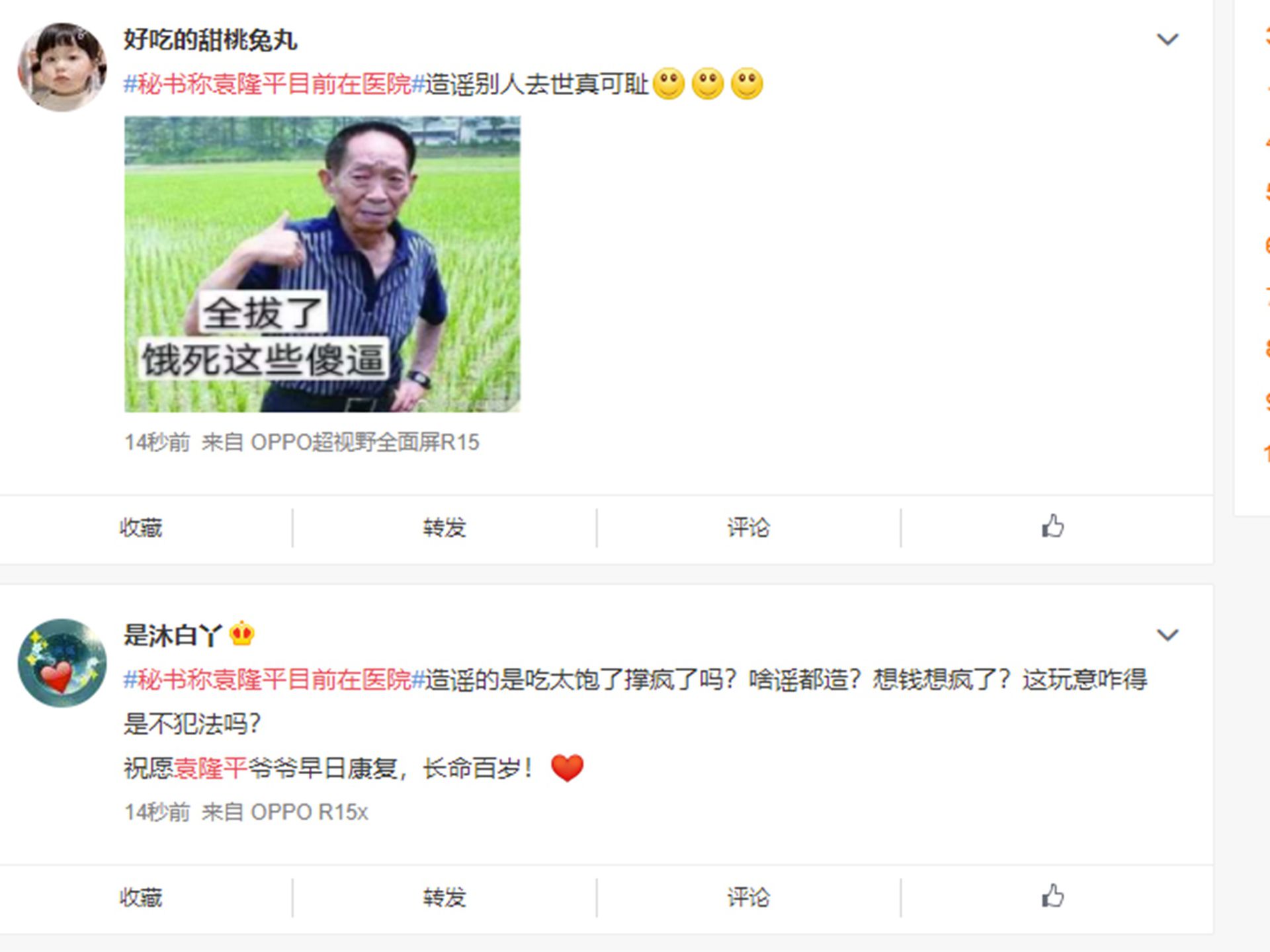Screen dimensions: 1270x952
Task: Open the 袁隆平 keyword link in second post
Action: pos(210,768)
